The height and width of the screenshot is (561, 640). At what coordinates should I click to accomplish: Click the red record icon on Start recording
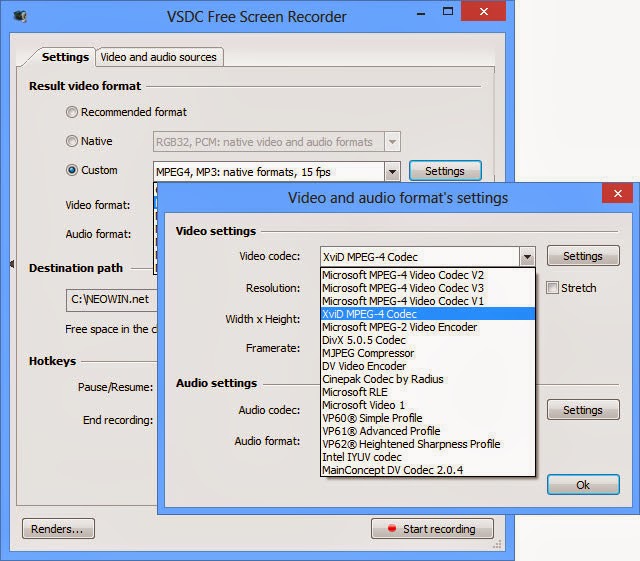(x=391, y=528)
